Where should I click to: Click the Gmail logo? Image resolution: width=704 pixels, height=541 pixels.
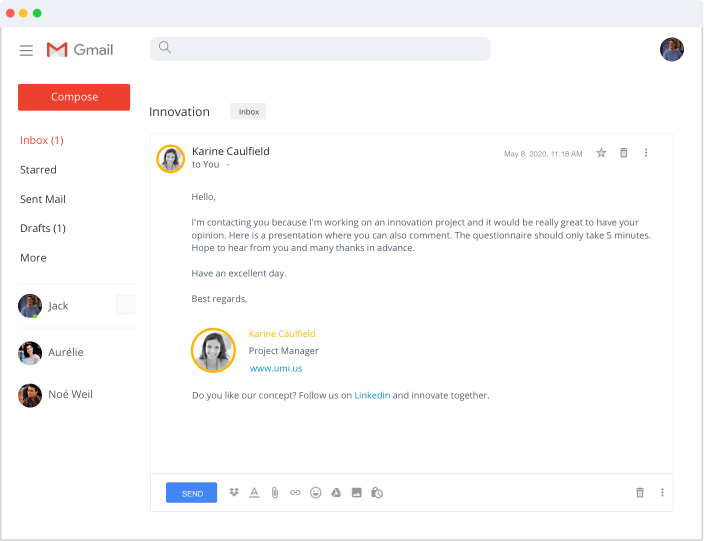tap(80, 49)
